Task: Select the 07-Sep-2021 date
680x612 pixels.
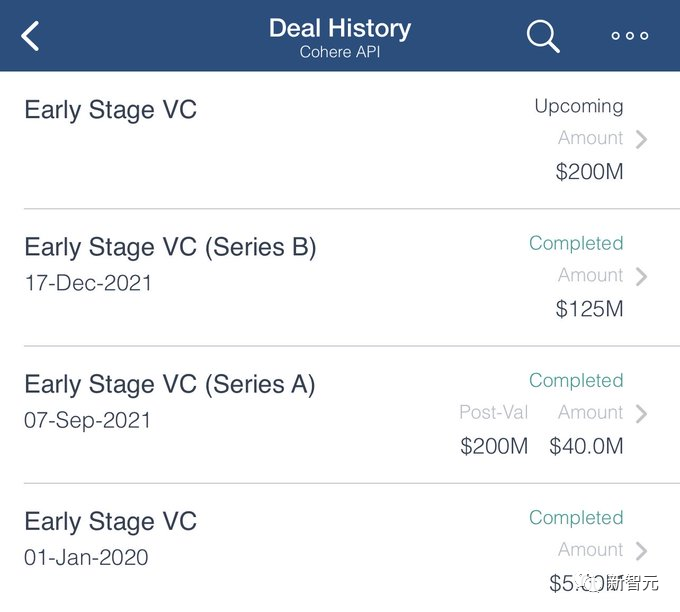Action: coord(88,420)
